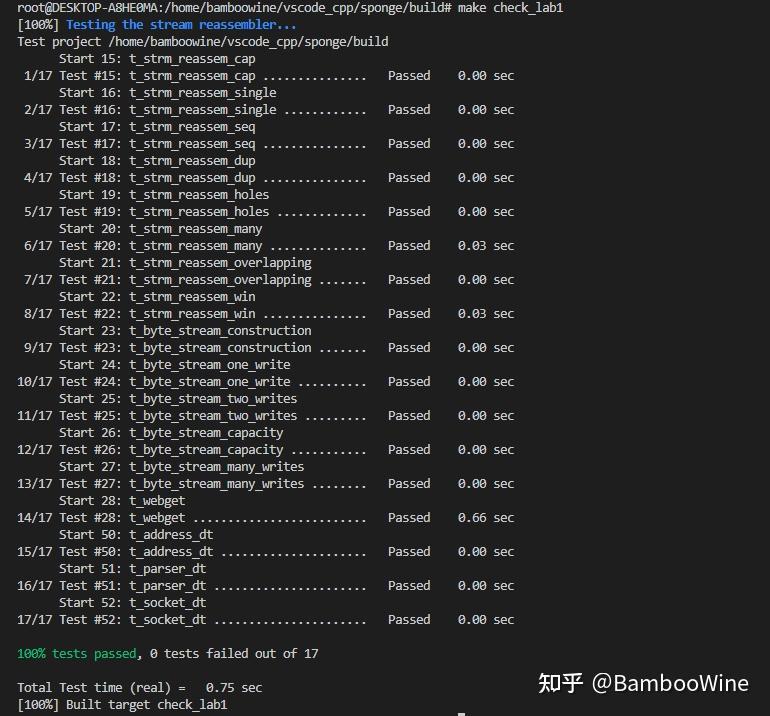Click 'Test #19: t_strm_reassem_holes' result name
The width and height of the screenshot is (770, 716).
(x=164, y=211)
